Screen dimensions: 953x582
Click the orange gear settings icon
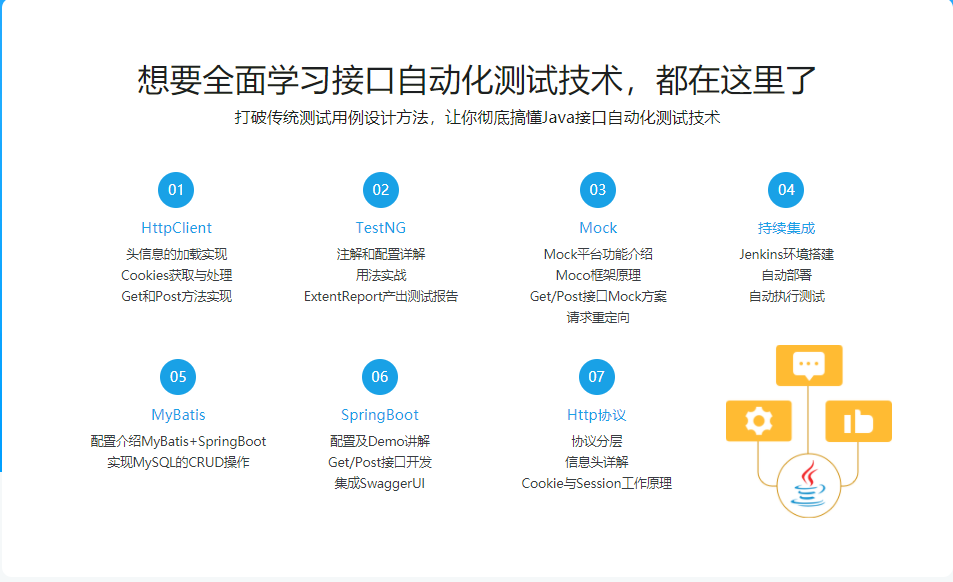[759, 421]
